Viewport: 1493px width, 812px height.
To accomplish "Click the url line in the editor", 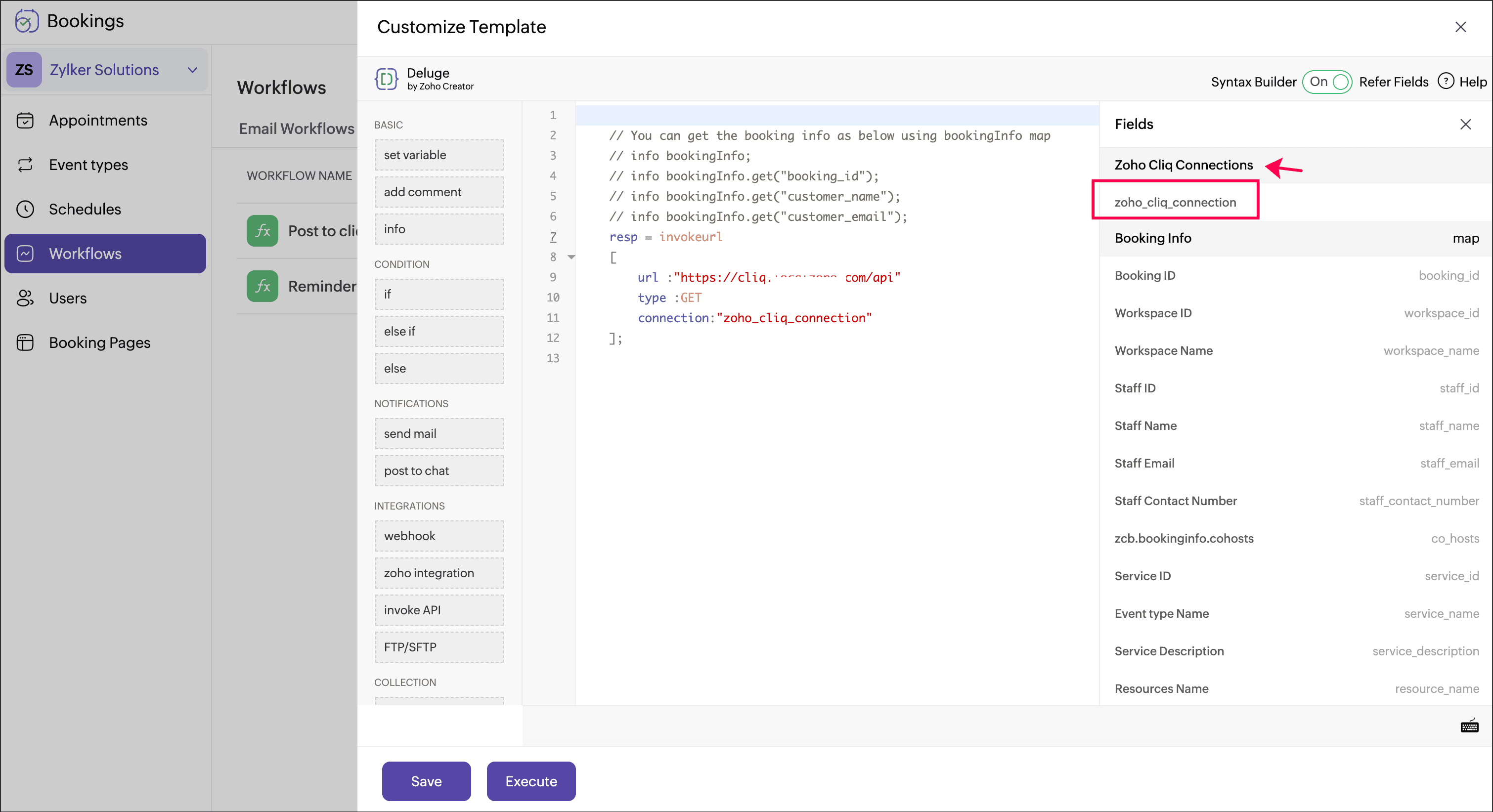I will [x=769, y=278].
